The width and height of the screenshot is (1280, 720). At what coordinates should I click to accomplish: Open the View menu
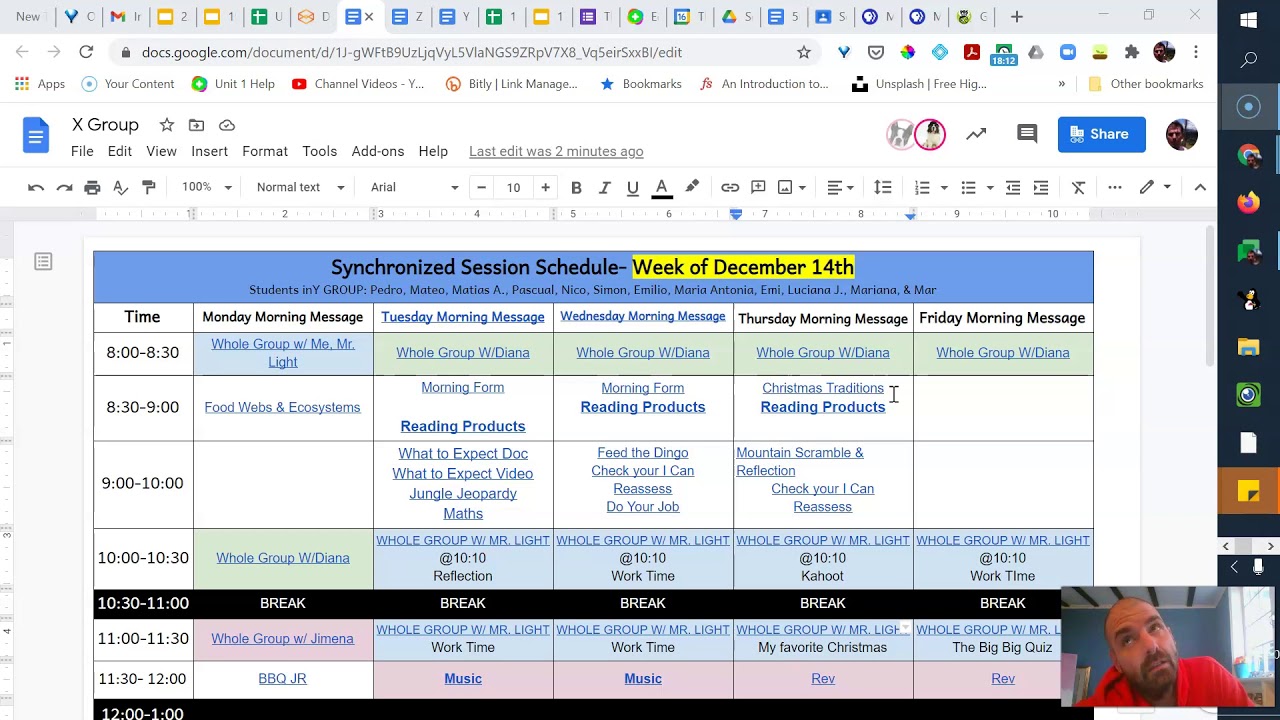click(x=161, y=151)
